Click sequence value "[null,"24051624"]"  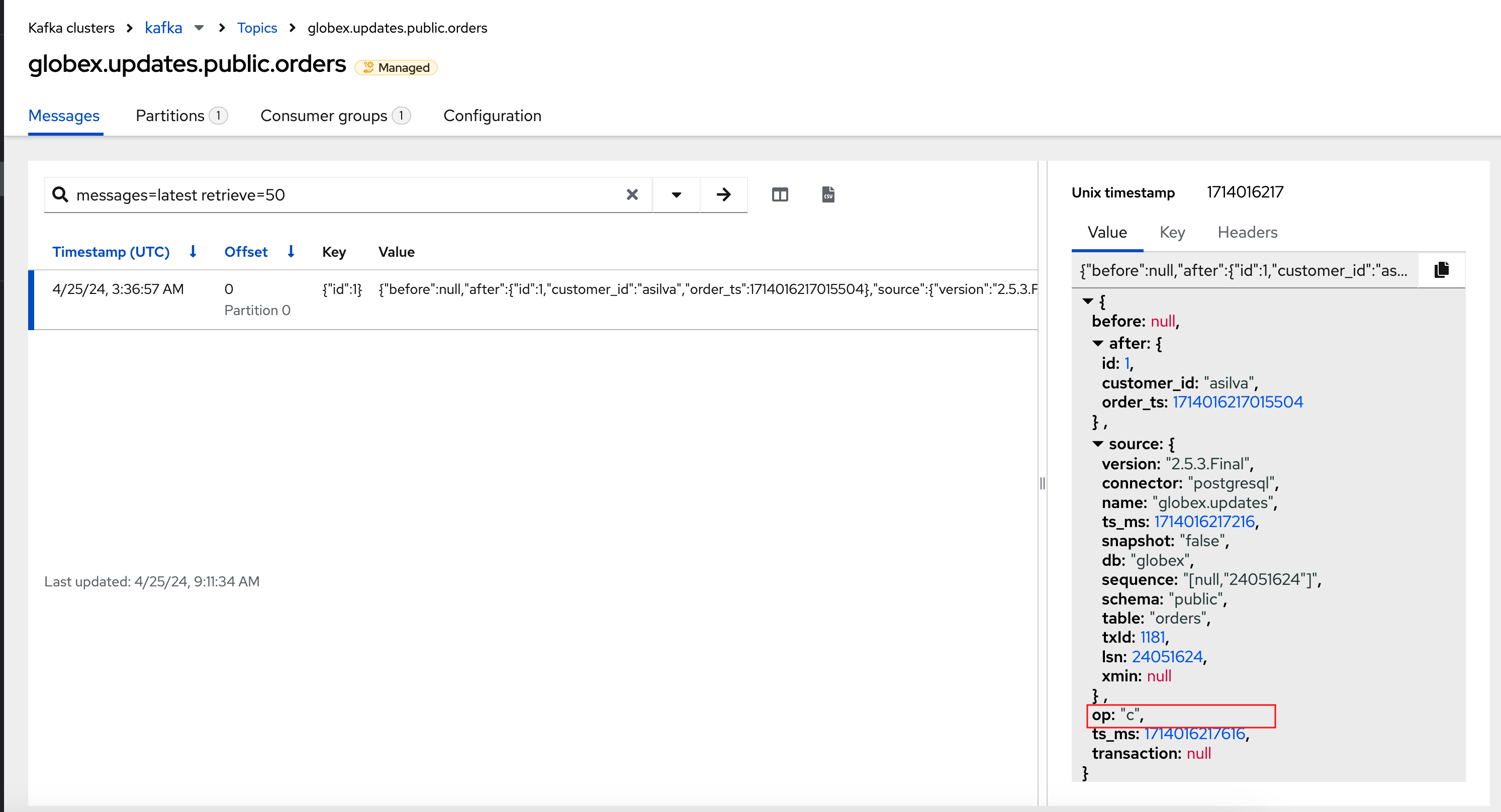(x=1249, y=579)
